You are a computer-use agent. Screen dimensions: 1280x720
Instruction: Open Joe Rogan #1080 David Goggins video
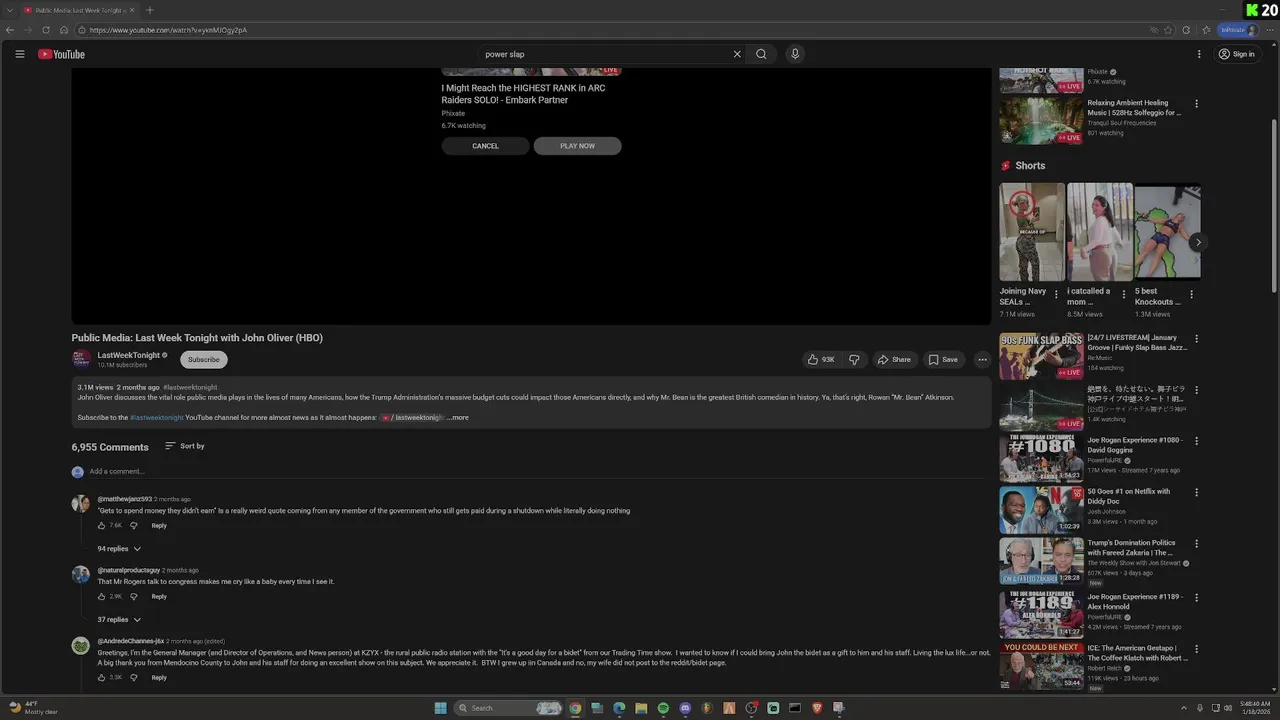(1041, 458)
